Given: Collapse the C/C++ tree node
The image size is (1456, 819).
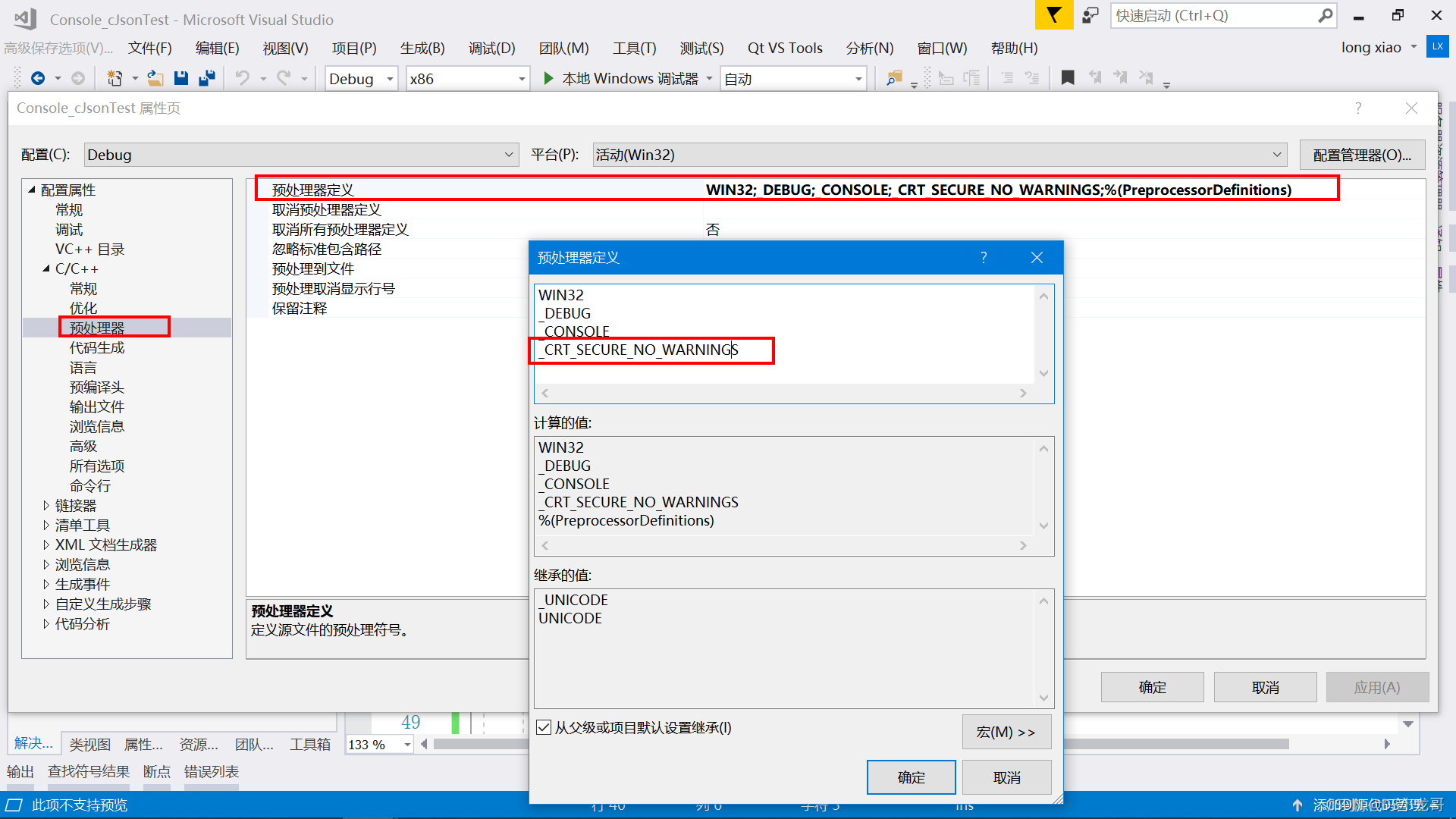Looking at the screenshot, I should pyautogui.click(x=46, y=269).
